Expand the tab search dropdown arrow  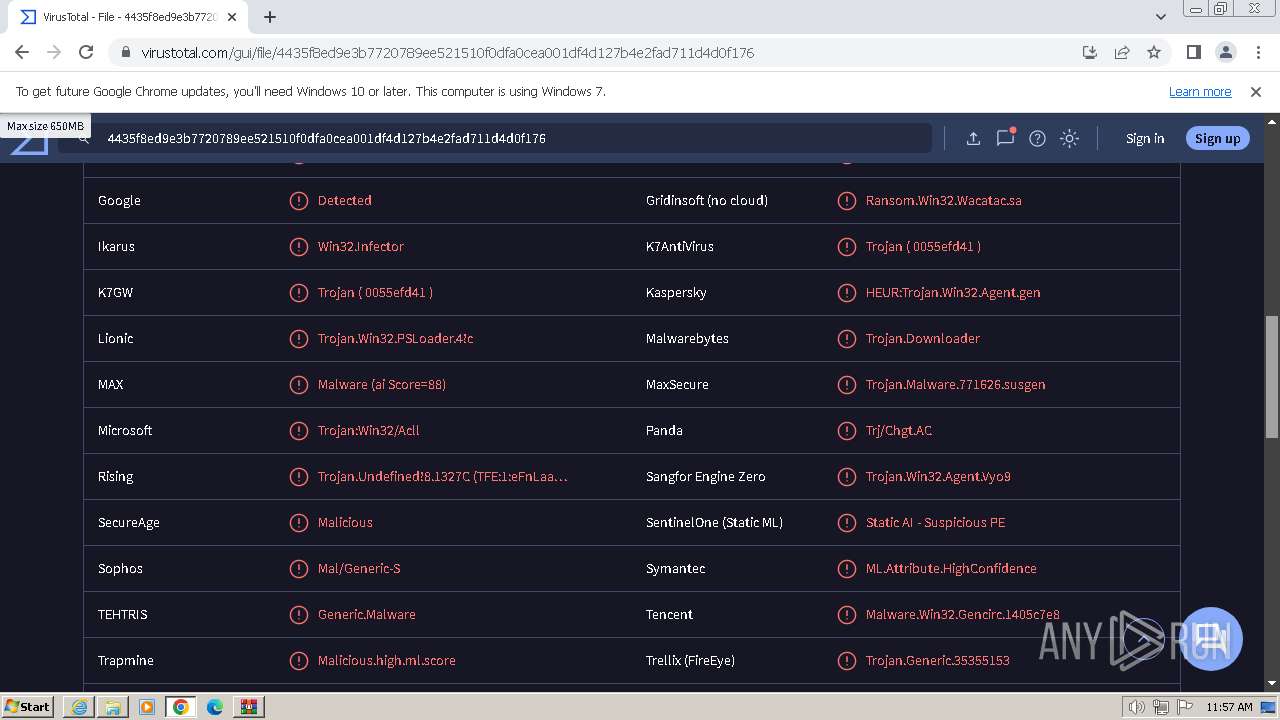(x=1160, y=17)
